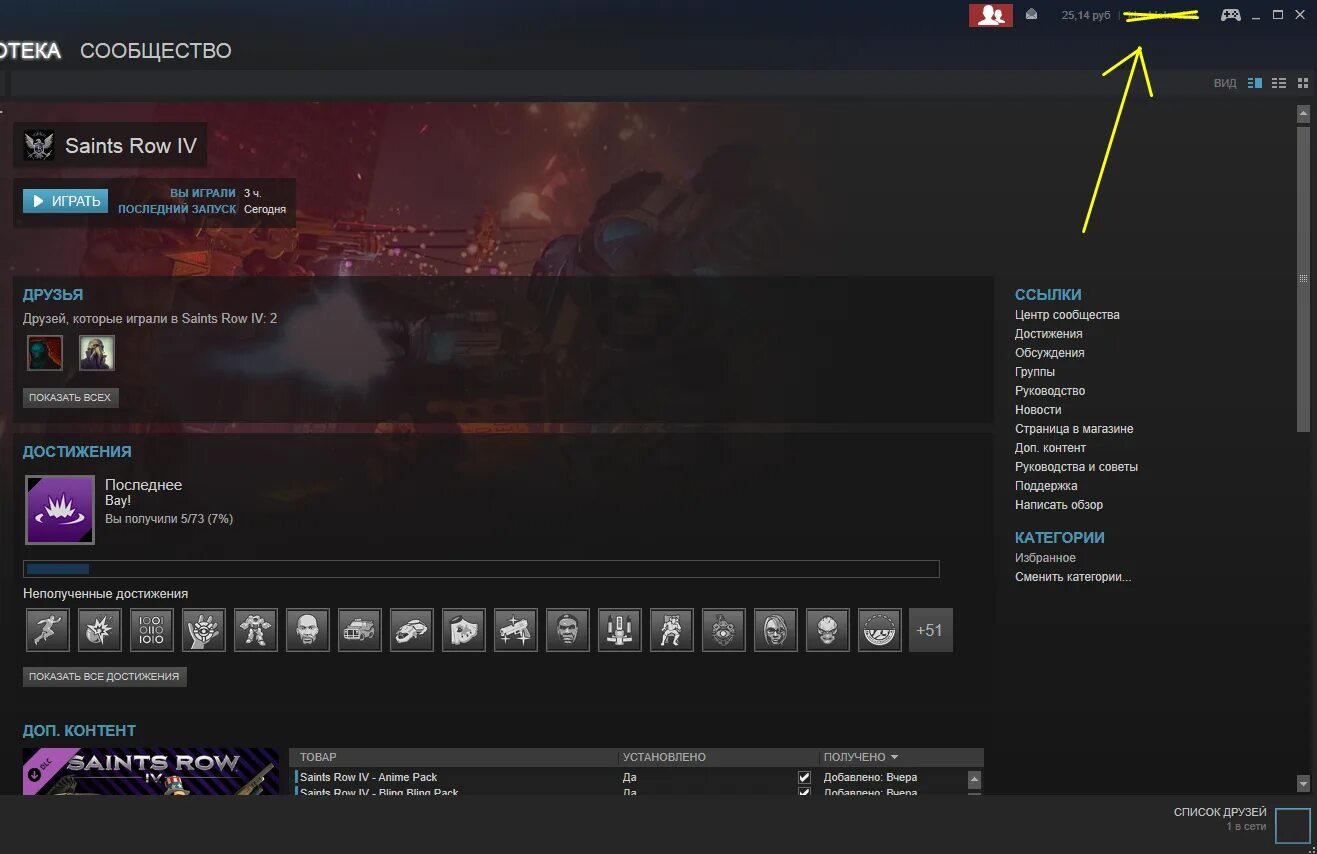
Task: Open the Поддержка link
Action: [x=1046, y=486]
